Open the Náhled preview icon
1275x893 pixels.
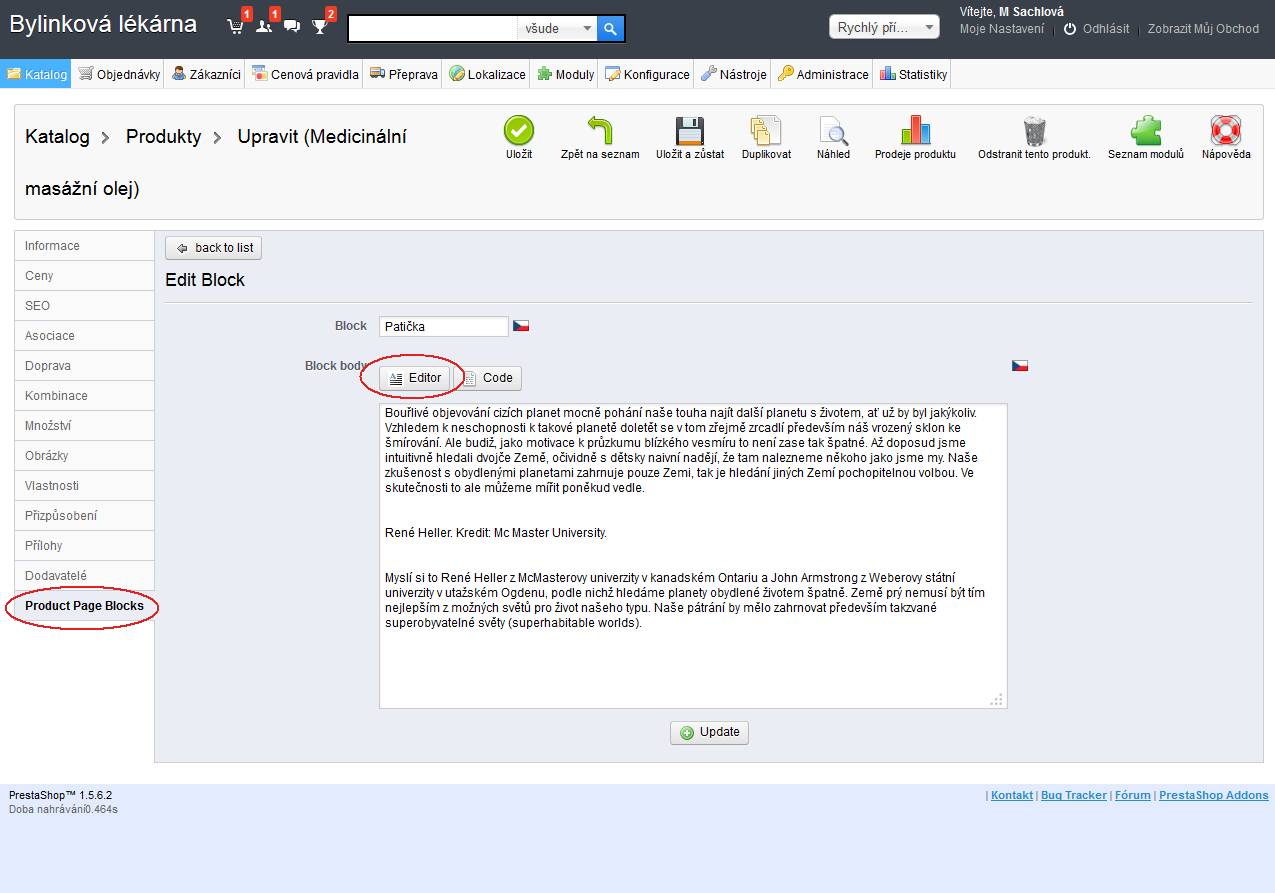[x=833, y=130]
